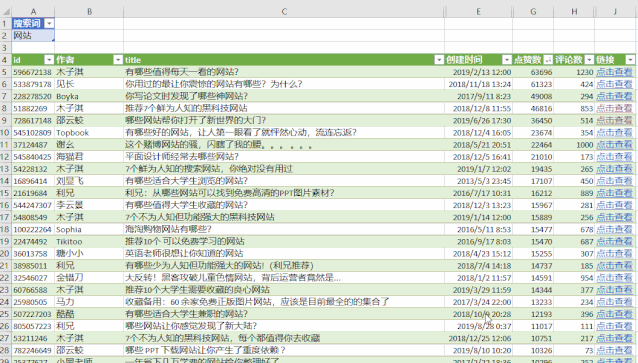Open the 链接 column filter dropdown
The width and height of the screenshot is (638, 363).
pyautogui.click(x=630, y=60)
